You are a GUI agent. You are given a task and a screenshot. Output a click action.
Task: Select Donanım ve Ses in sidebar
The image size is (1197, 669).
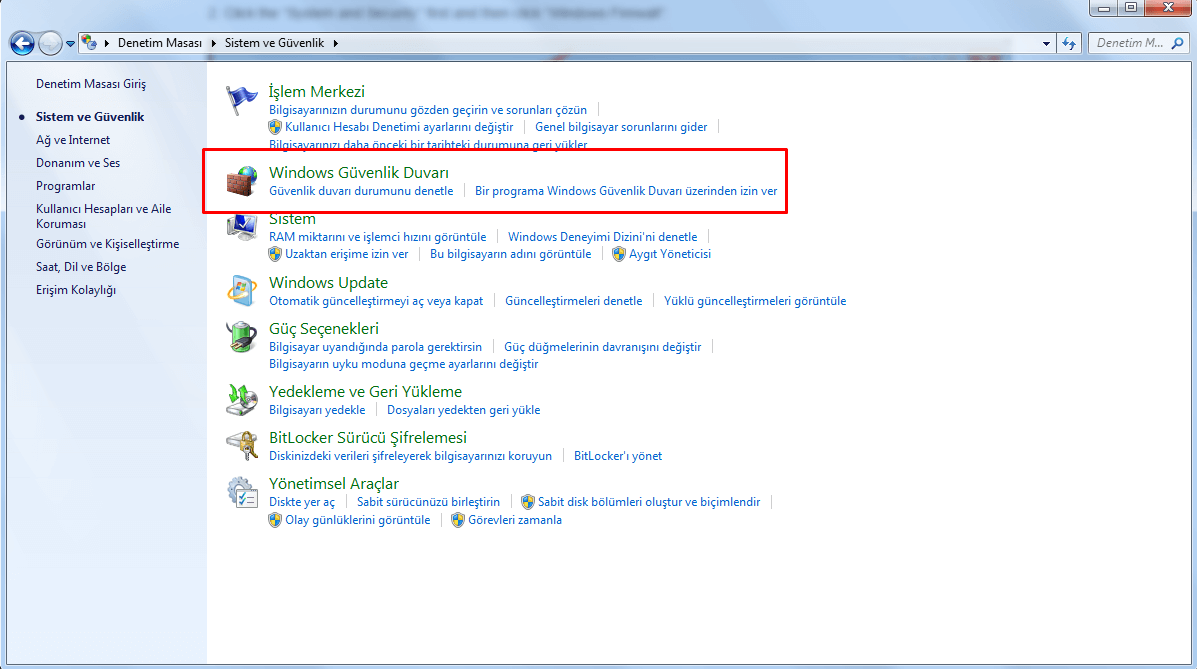click(x=78, y=163)
